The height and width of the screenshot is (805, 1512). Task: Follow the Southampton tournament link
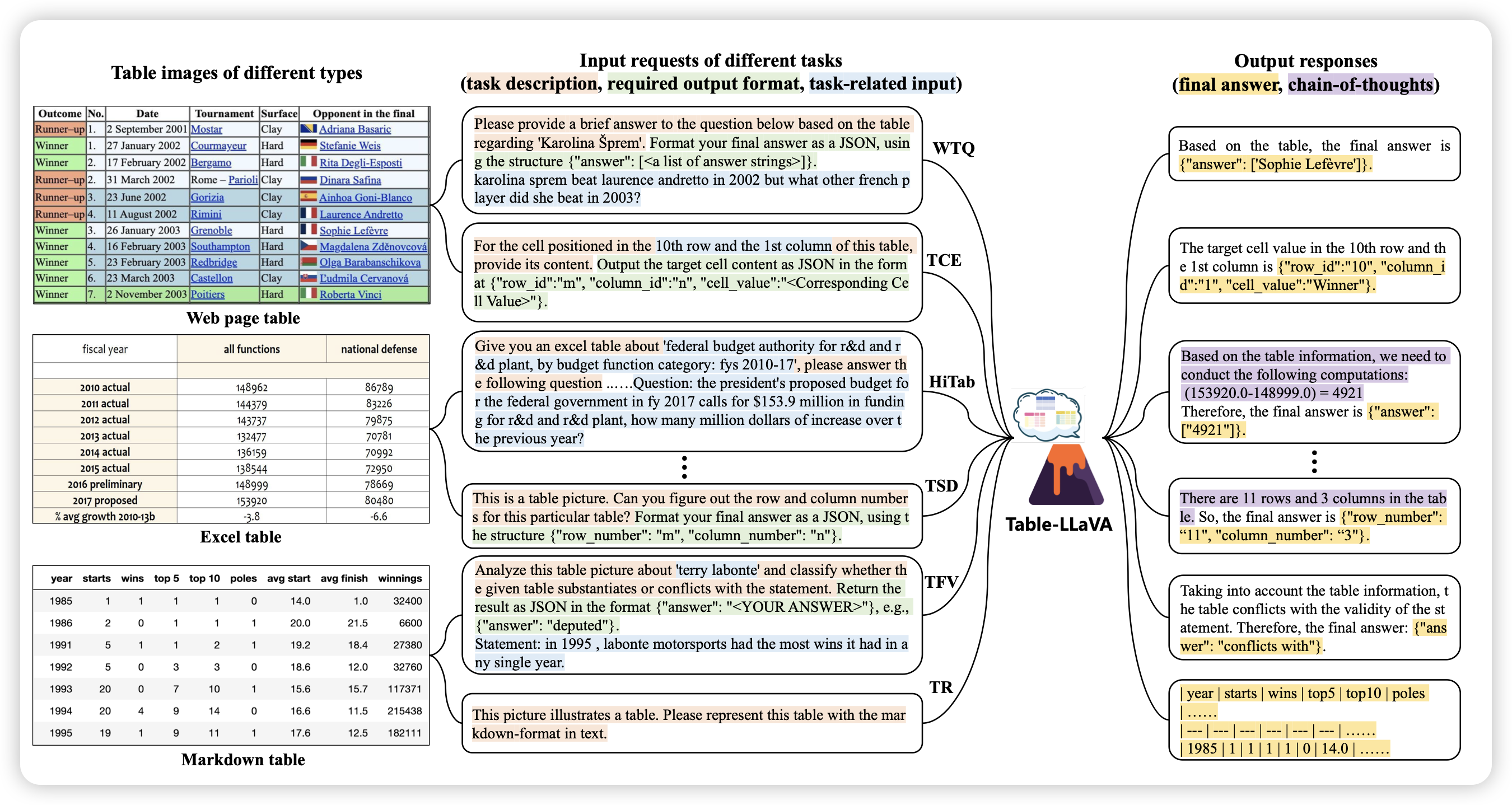(x=220, y=246)
